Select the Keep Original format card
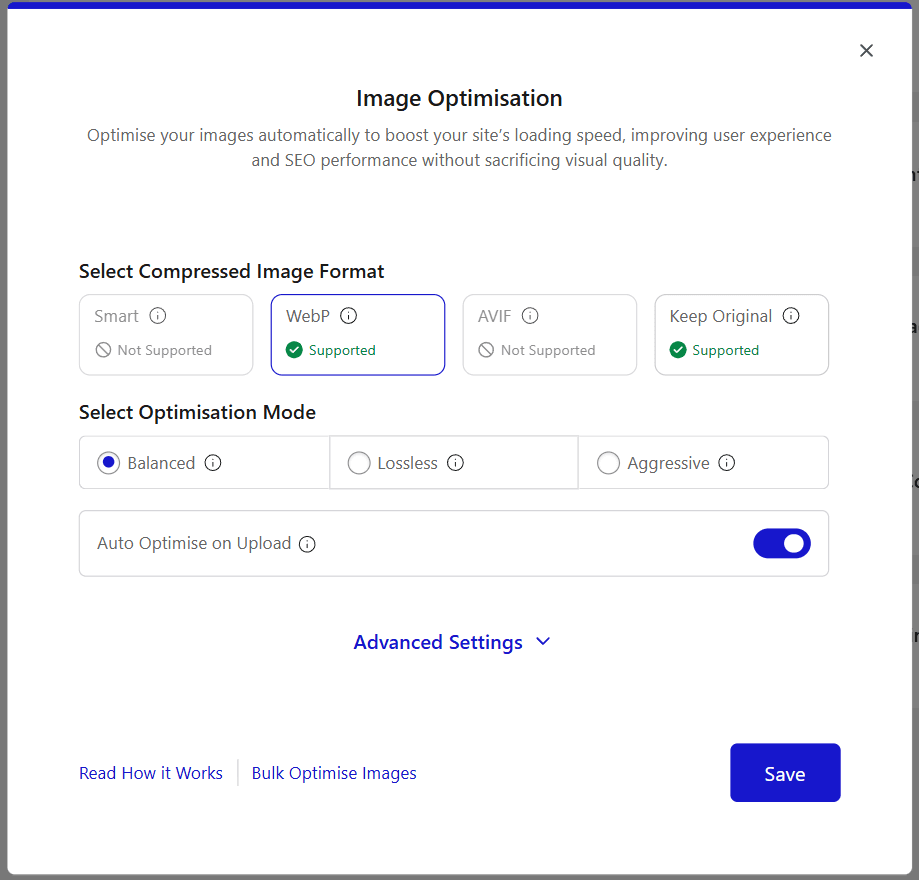919x880 pixels. [741, 335]
